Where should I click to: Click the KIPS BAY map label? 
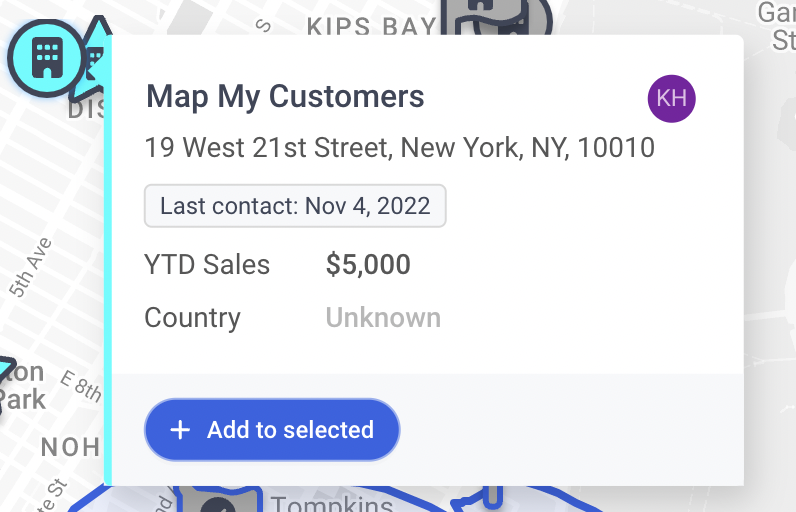[x=372, y=25]
